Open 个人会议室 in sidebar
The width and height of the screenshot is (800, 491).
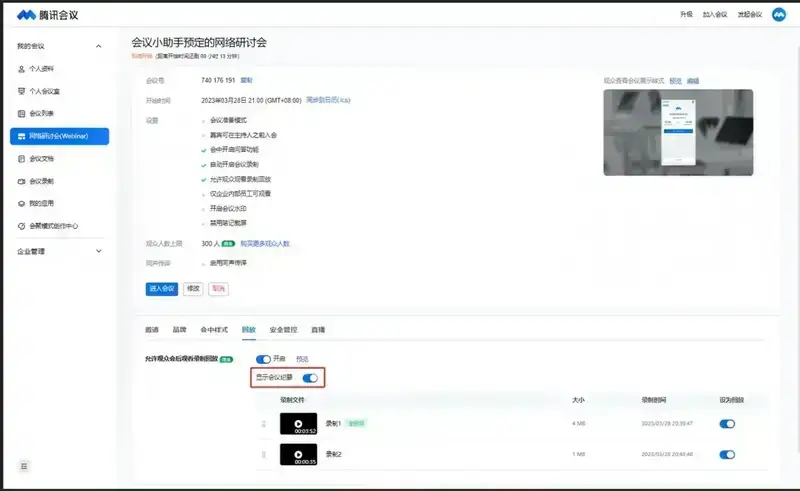[44, 91]
